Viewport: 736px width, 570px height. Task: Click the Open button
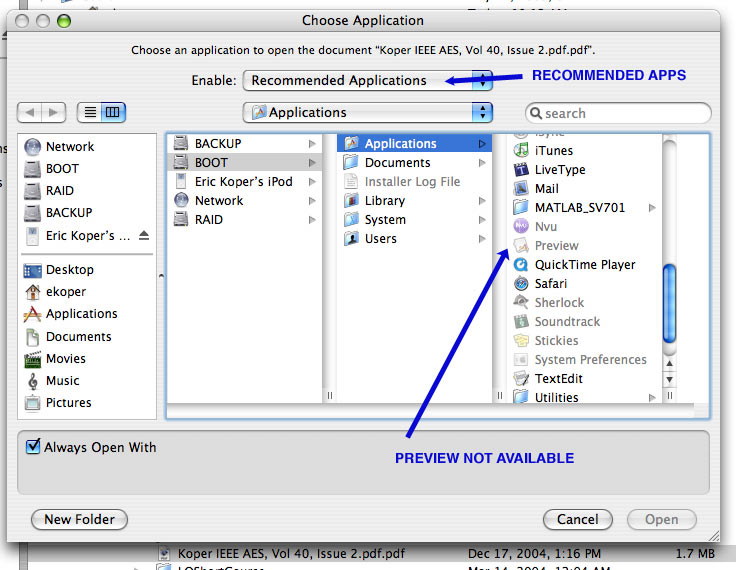click(661, 519)
